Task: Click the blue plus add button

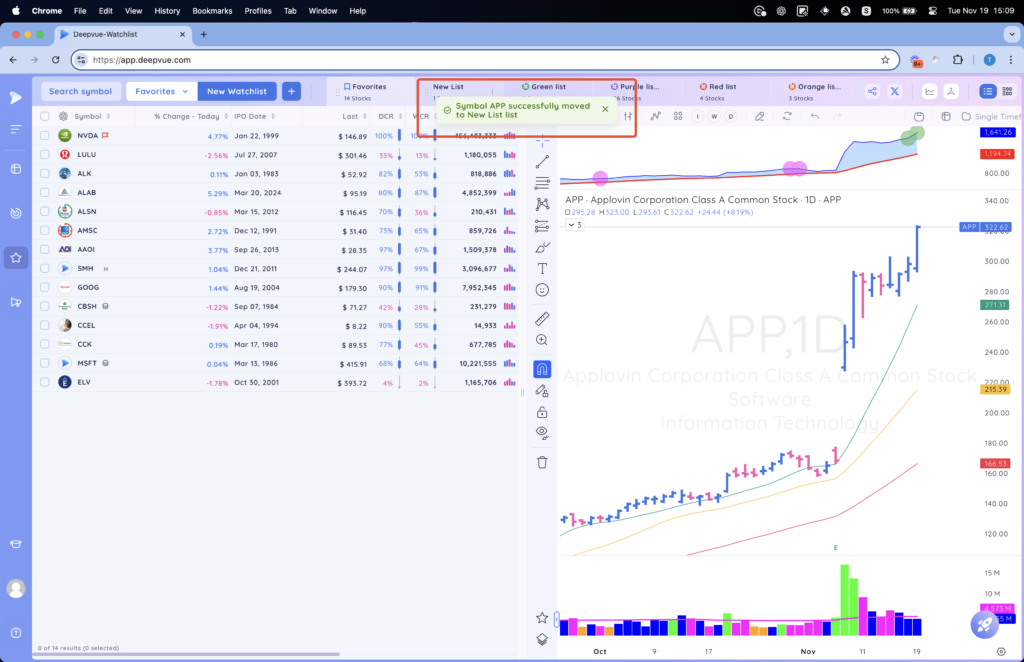Action: pos(291,91)
